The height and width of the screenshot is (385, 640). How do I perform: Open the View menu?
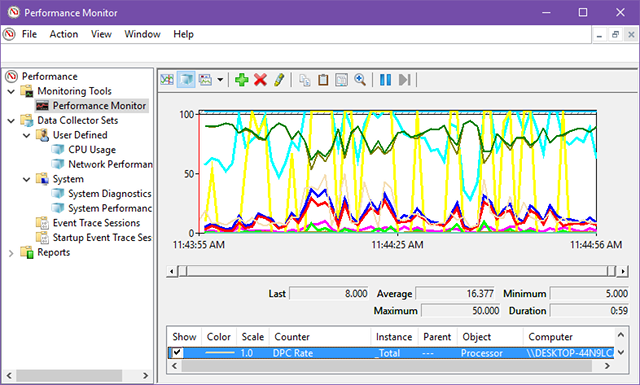point(101,34)
